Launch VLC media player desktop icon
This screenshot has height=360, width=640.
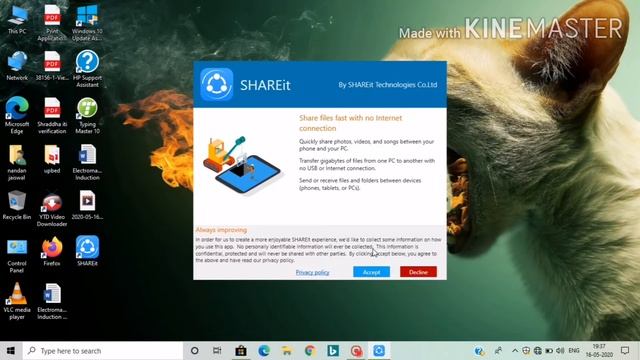click(x=17, y=301)
